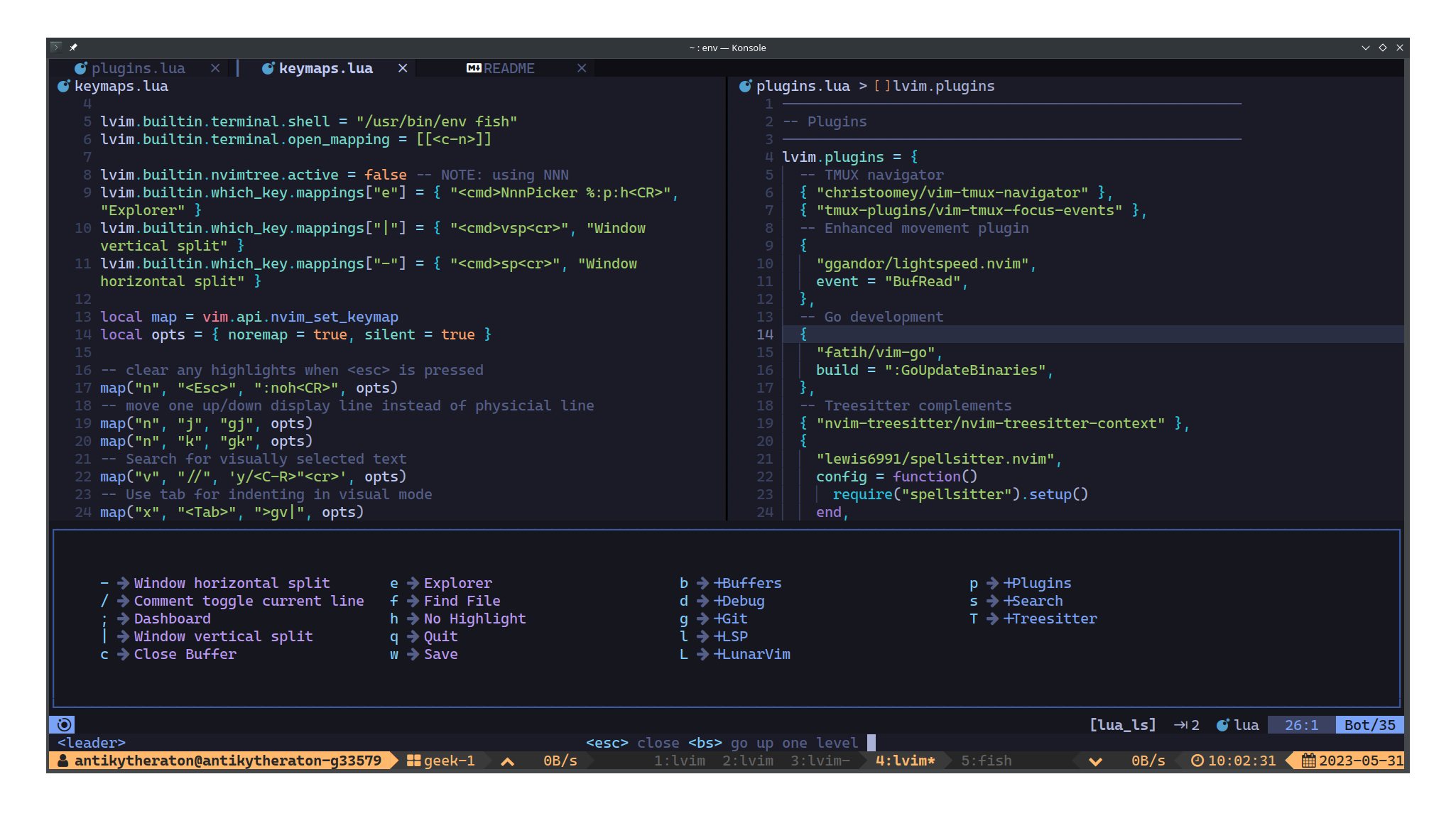Click the LunarVim circle icon in statusline
This screenshot has height=828, width=1456.
point(64,724)
